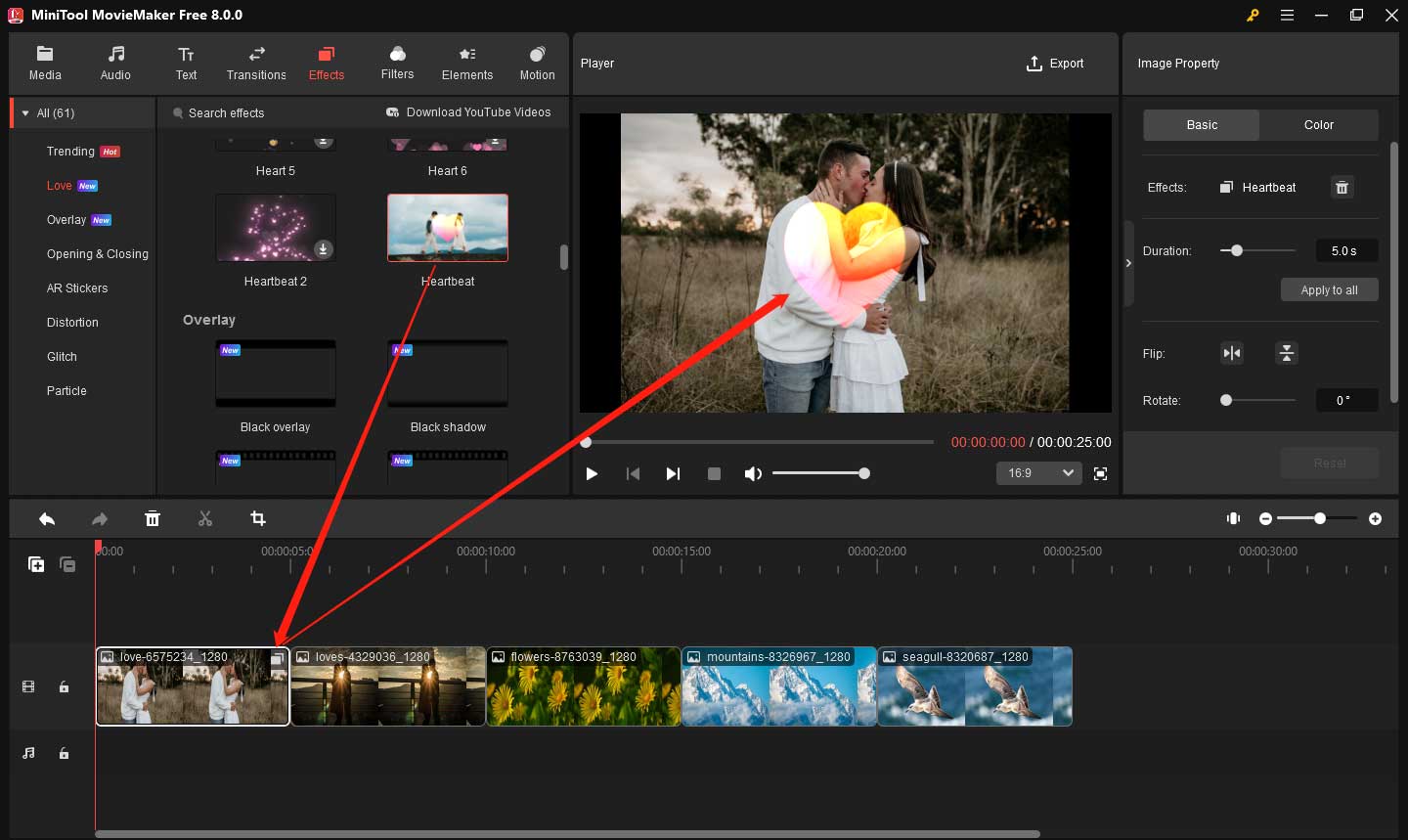Click the add track icon
Image resolution: width=1408 pixels, height=840 pixels.
[36, 564]
